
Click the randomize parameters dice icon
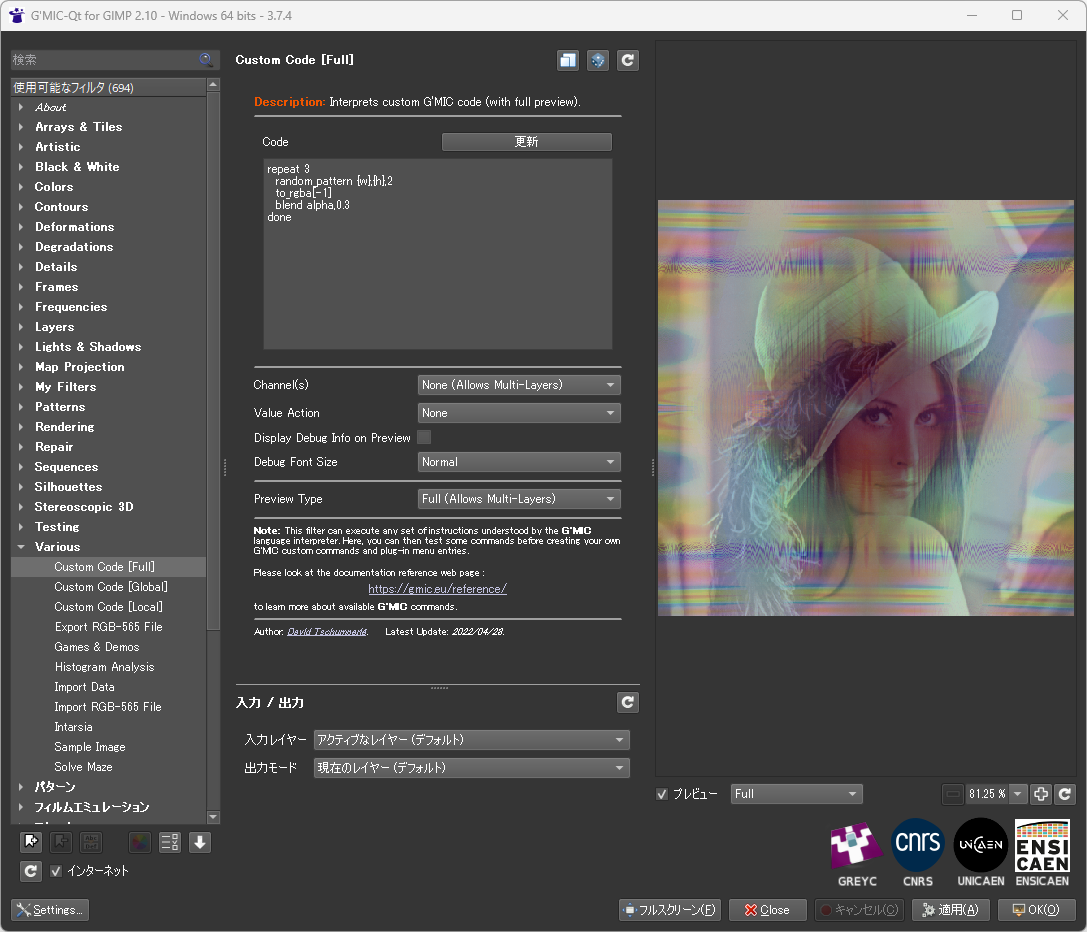pos(598,60)
